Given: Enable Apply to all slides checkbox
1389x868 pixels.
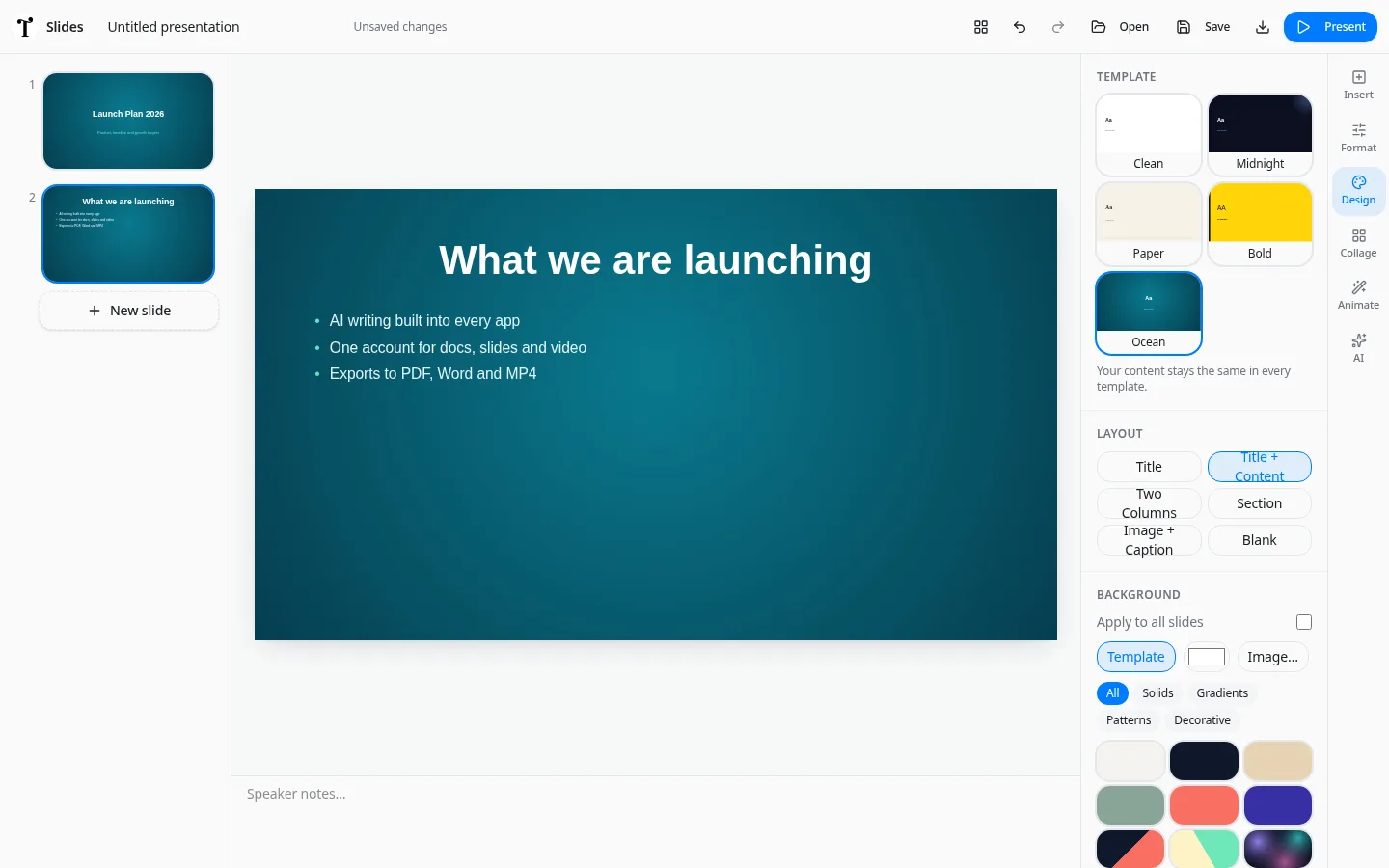Looking at the screenshot, I should click(1304, 622).
